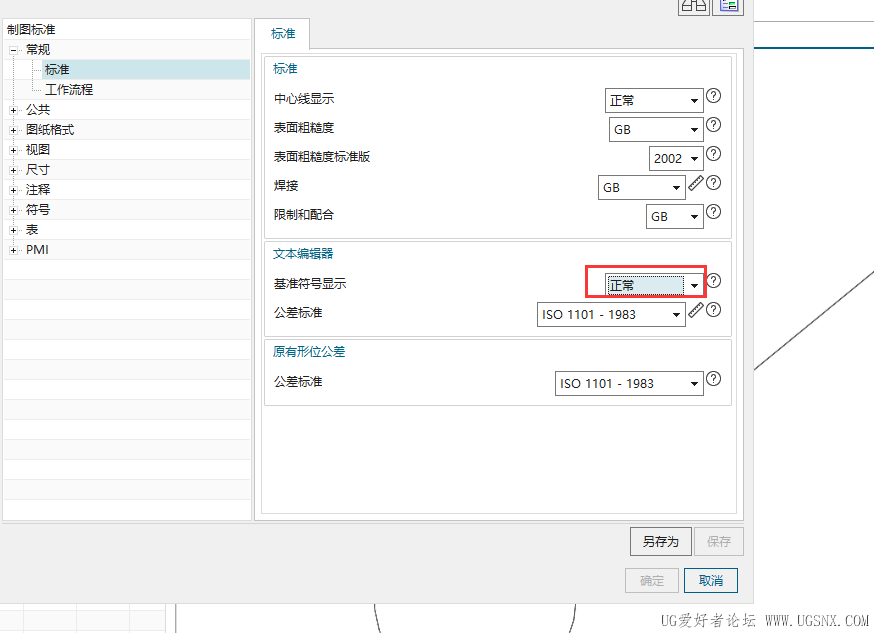
Task: Click the 确定 button
Action: (652, 581)
